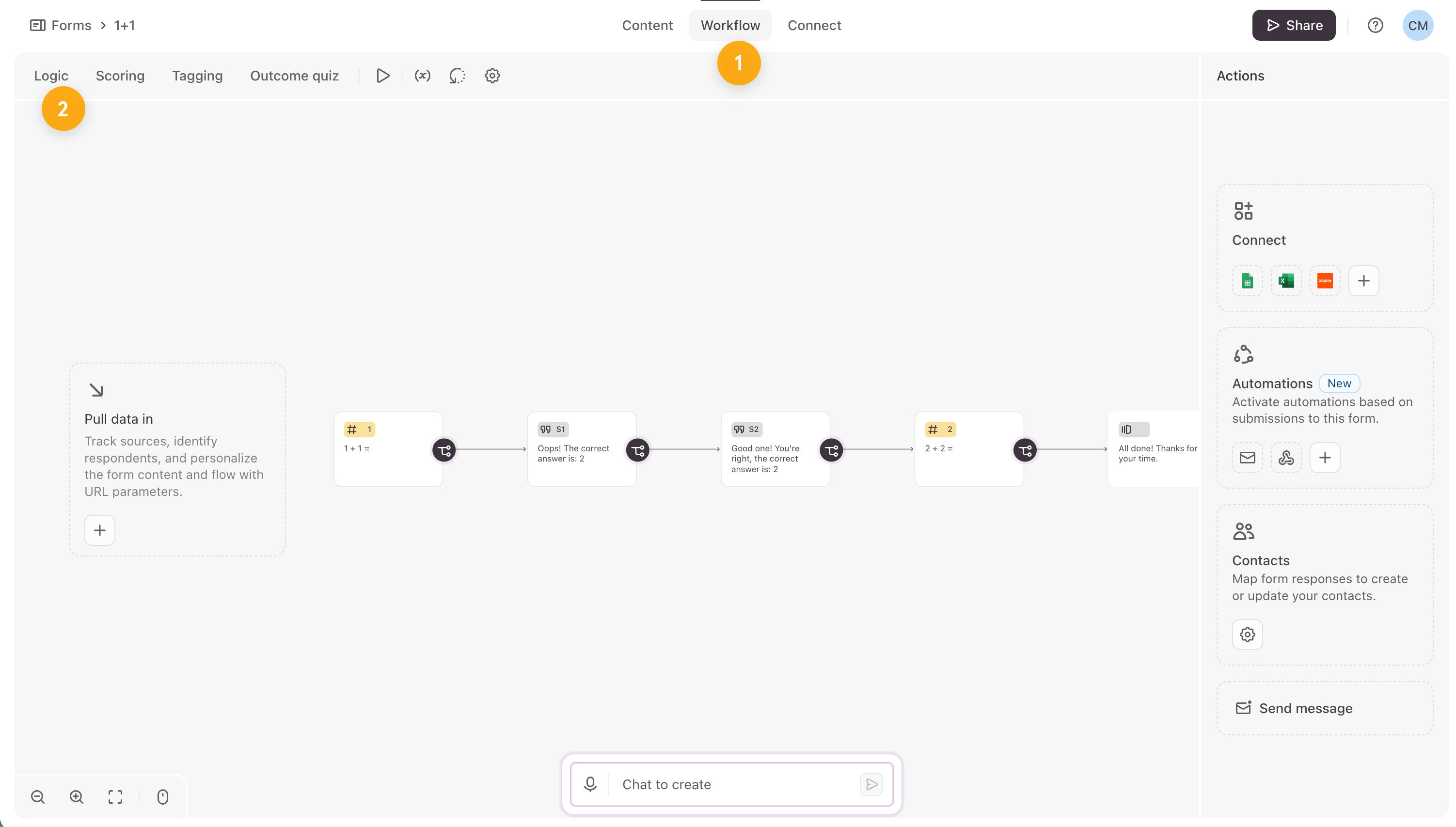The height and width of the screenshot is (827, 1456).
Task: Add another Connect integration with plus
Action: pos(1363,281)
